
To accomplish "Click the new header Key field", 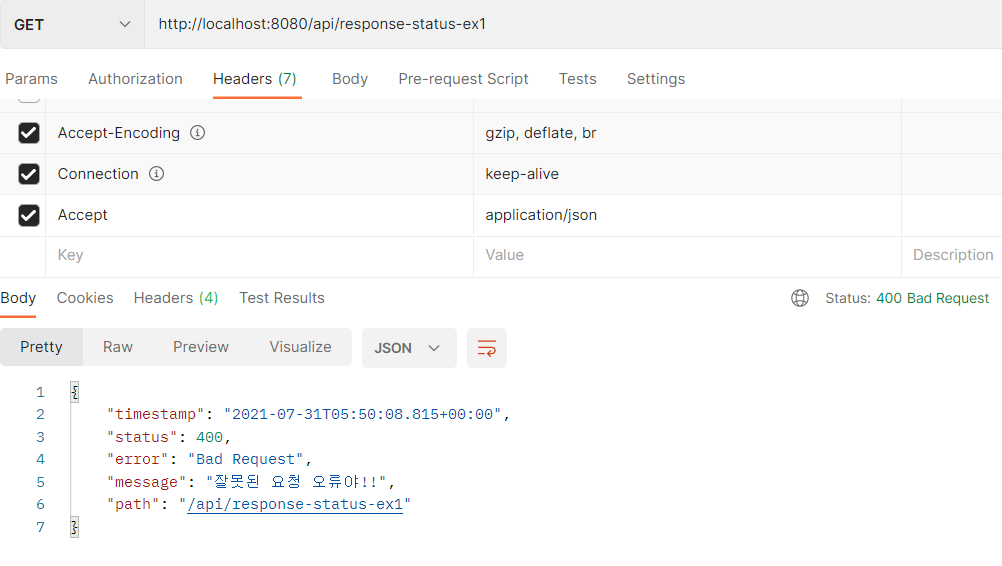I will pyautogui.click(x=259, y=256).
